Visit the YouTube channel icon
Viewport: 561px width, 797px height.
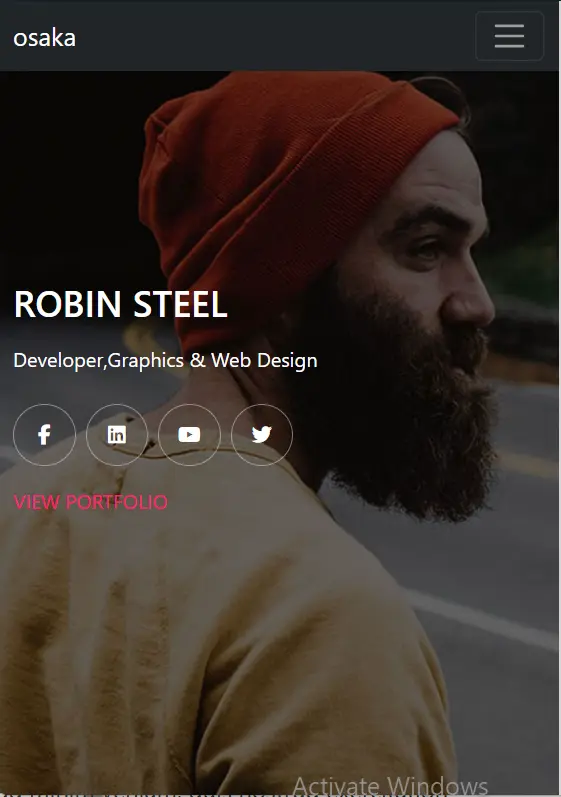click(190, 435)
